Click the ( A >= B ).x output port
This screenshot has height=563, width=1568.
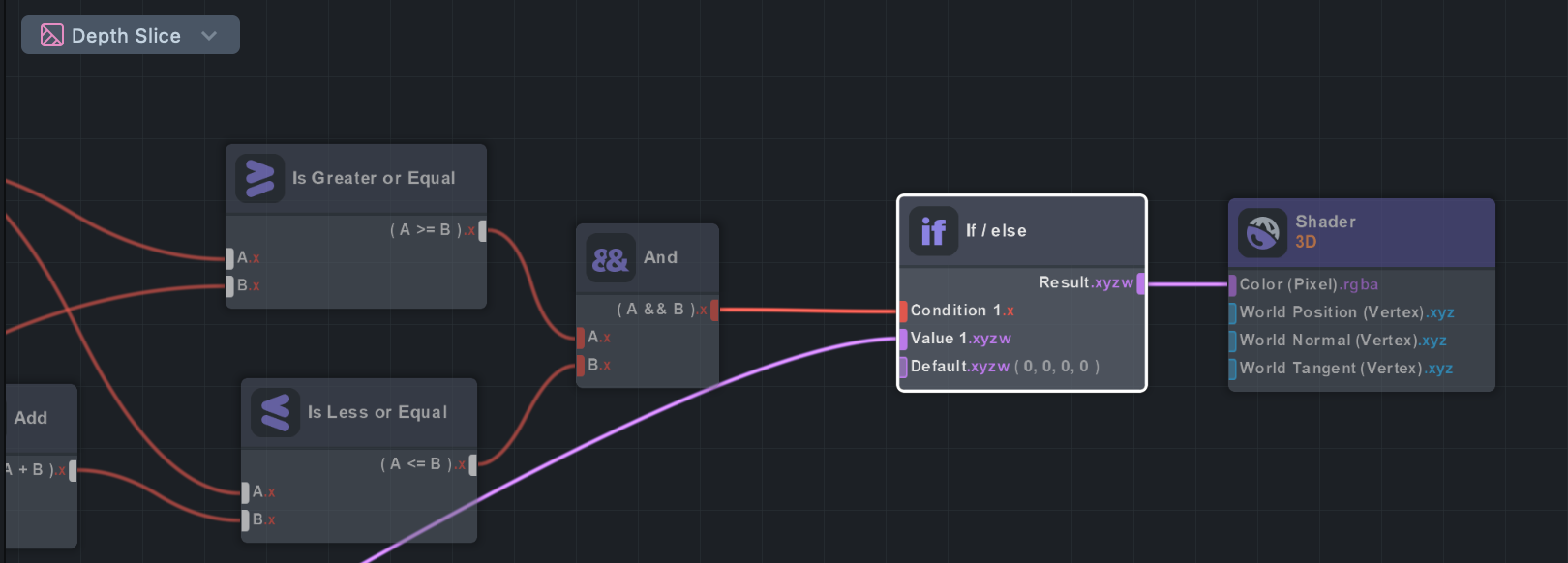point(482,230)
